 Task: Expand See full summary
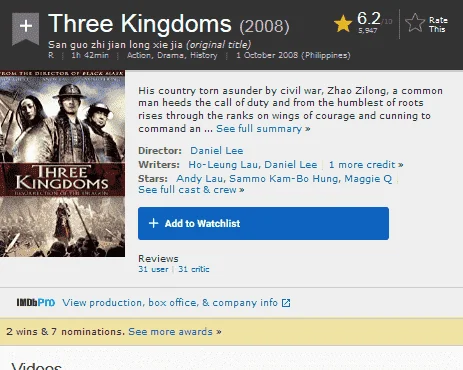tap(263, 129)
